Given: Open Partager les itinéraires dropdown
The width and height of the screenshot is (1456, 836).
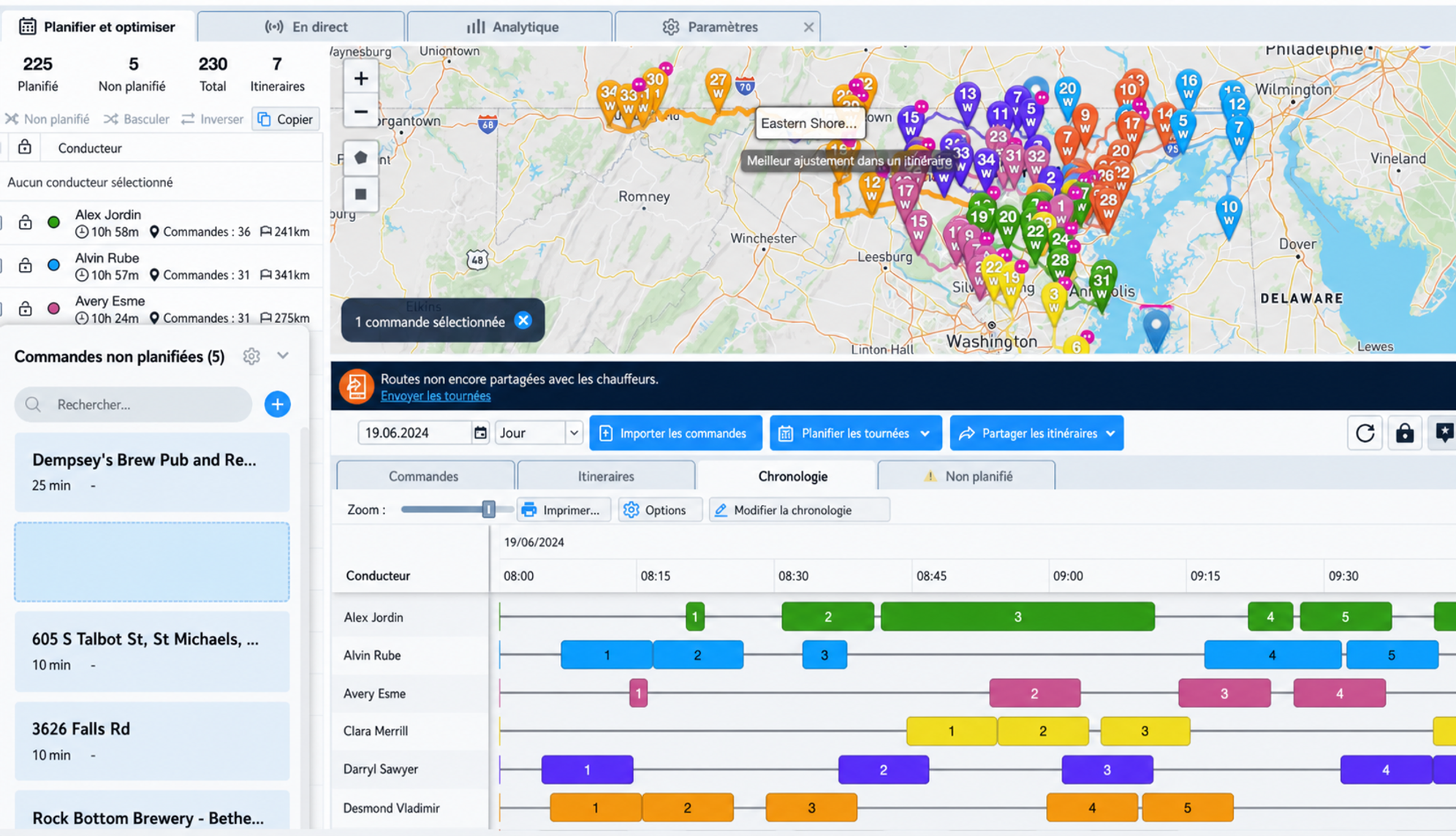Looking at the screenshot, I should [1036, 433].
